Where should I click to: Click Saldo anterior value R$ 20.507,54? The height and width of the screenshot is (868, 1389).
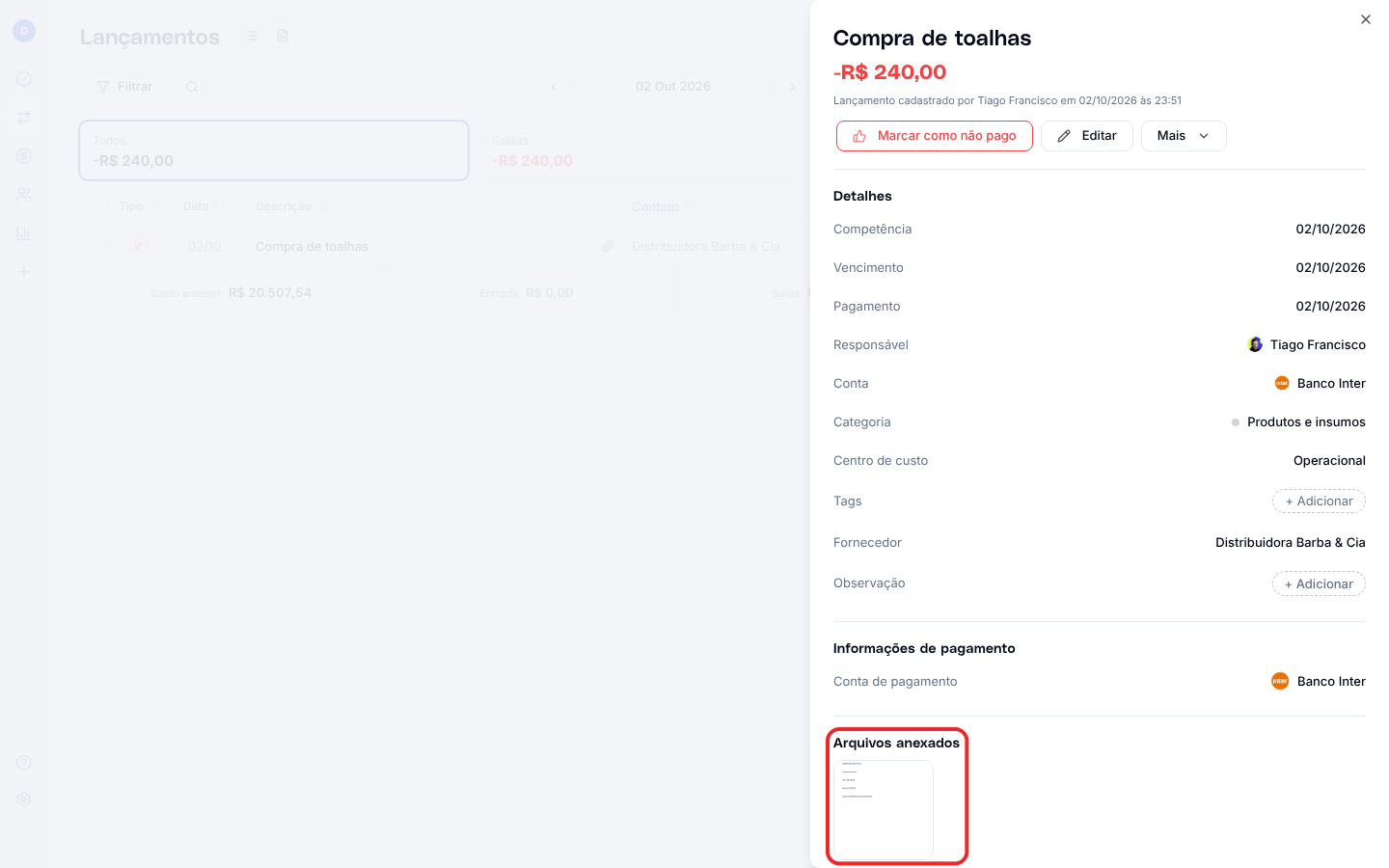[x=270, y=293]
